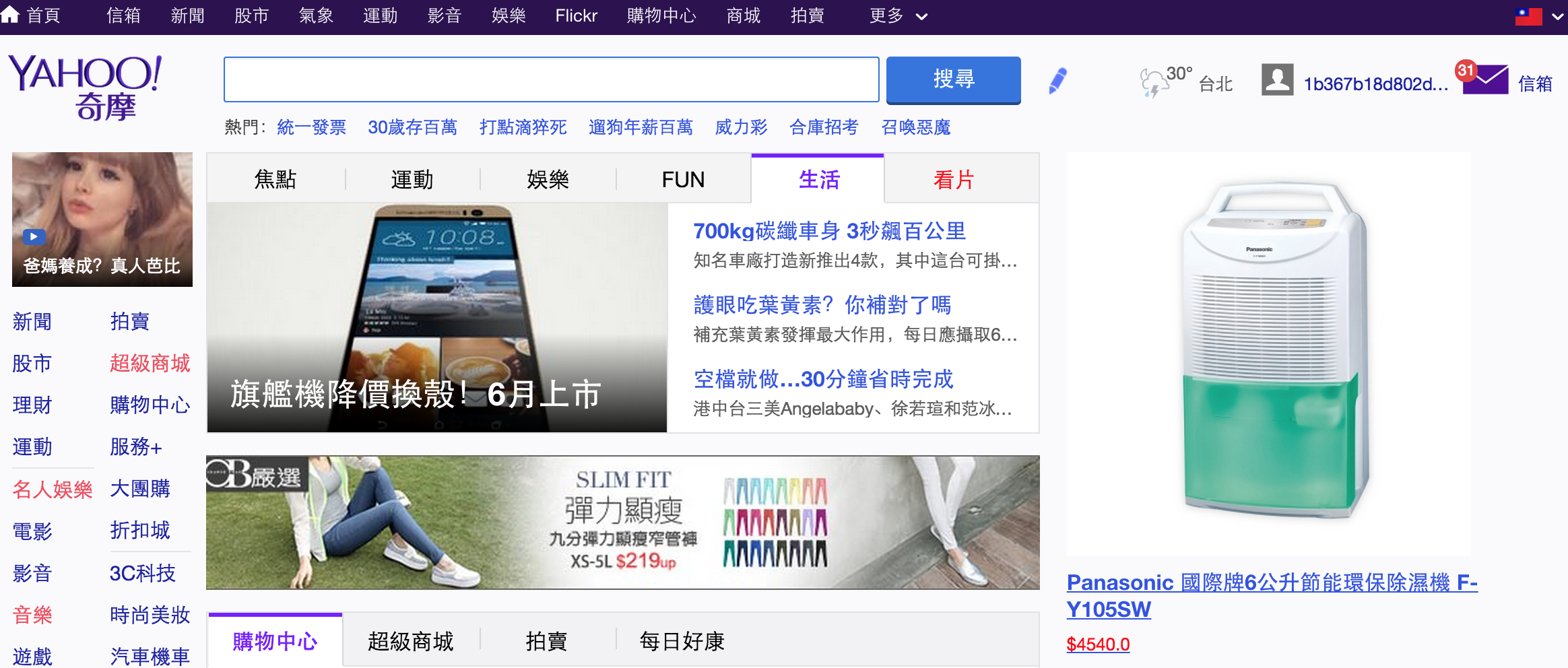Open 信箱 in the top navigation bar

[123, 15]
